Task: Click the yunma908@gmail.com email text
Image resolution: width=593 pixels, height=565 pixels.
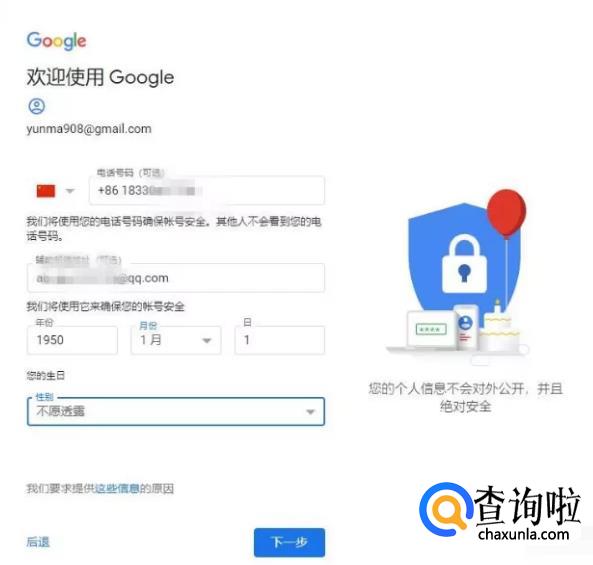Action: [89, 129]
